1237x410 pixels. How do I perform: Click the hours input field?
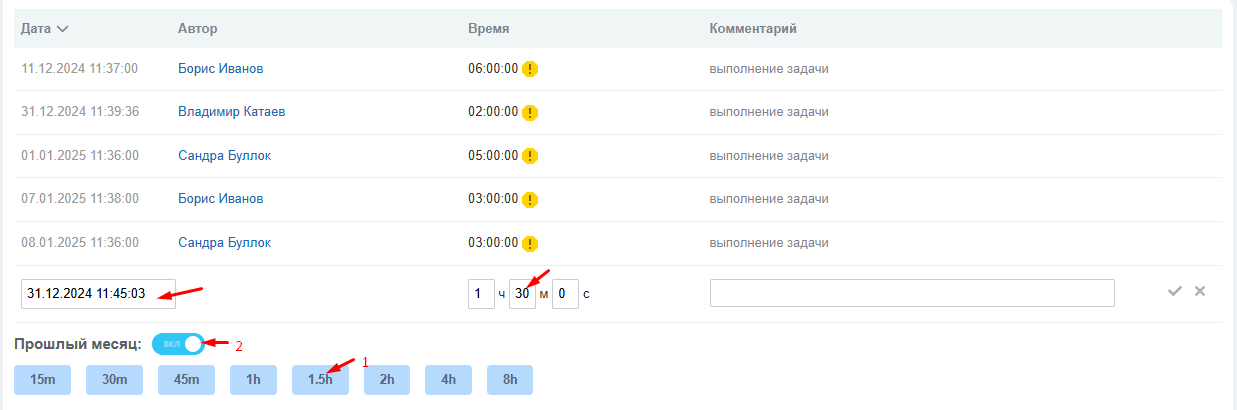click(x=481, y=294)
